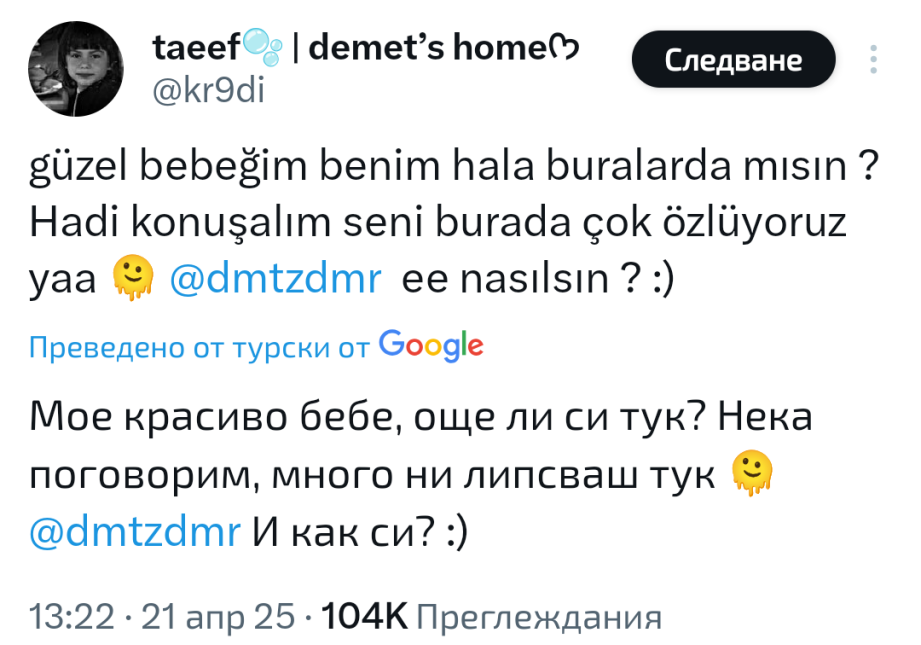Click the bubbles emoji beside taeef
This screenshot has height=645, width=921.
click(265, 45)
